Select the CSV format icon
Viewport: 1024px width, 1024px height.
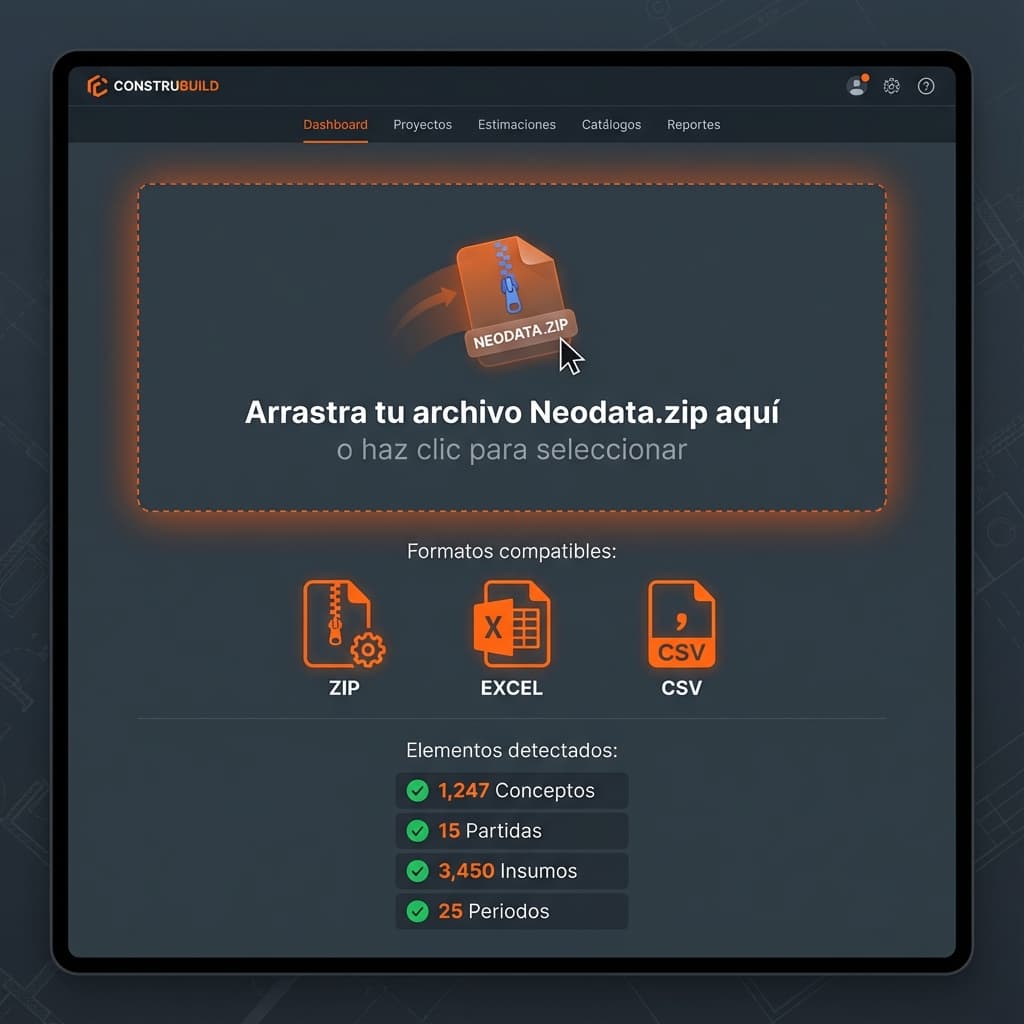point(681,622)
